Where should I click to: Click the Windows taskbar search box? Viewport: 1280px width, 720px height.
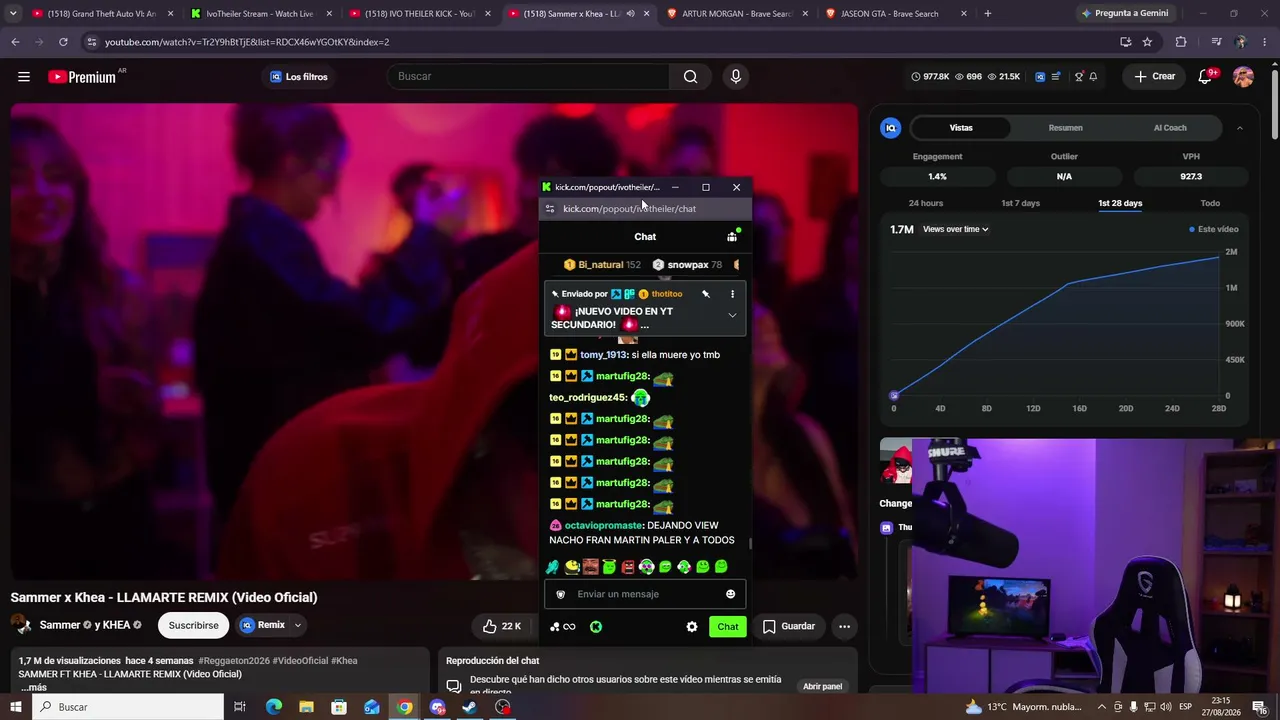[x=128, y=707]
